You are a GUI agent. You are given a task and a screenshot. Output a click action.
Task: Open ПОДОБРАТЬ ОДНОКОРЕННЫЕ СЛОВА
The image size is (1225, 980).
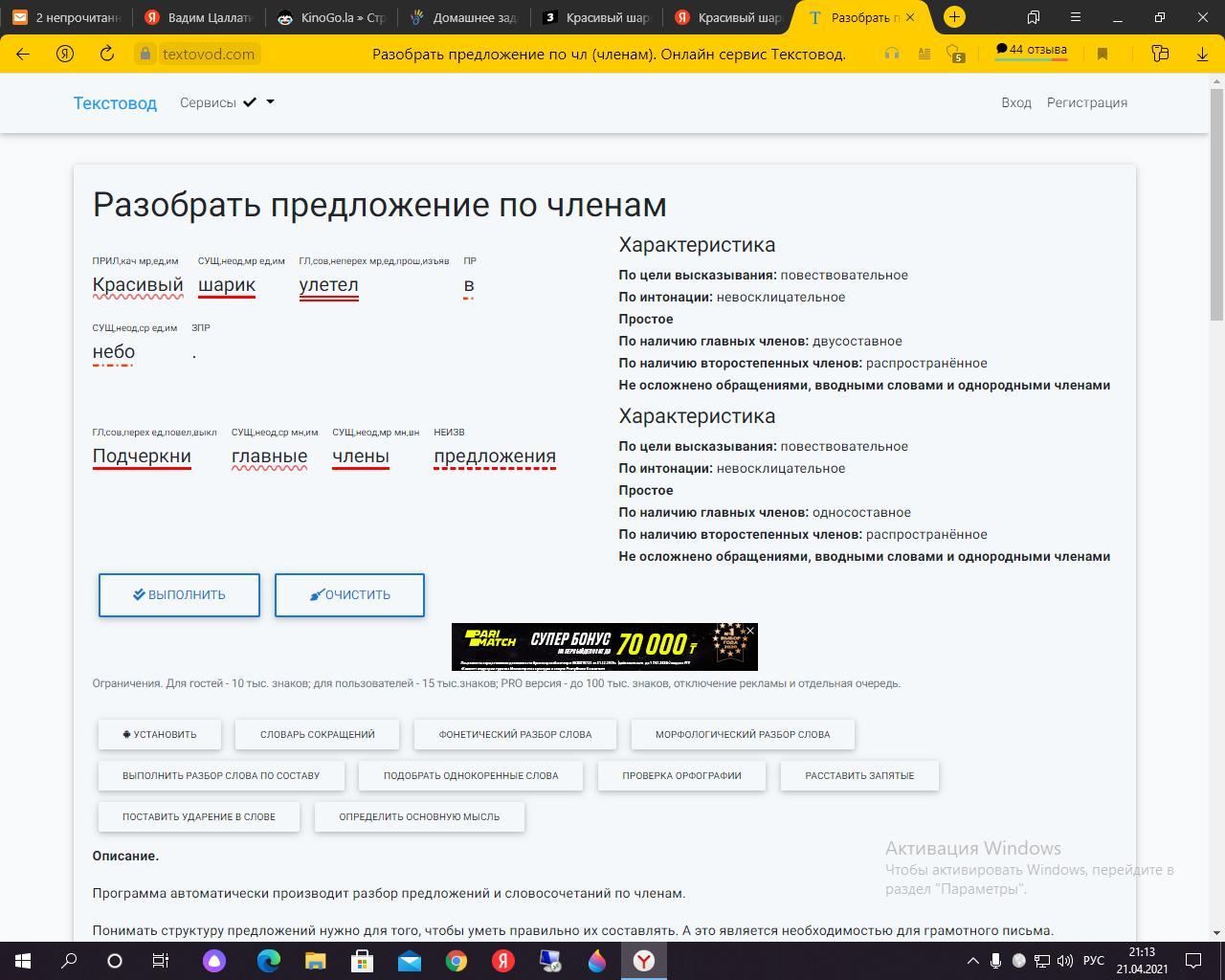pyautogui.click(x=471, y=775)
